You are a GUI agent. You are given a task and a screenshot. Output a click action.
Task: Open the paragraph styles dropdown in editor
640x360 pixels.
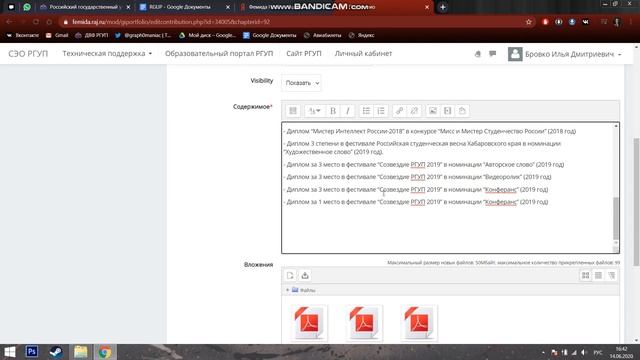[x=314, y=111]
